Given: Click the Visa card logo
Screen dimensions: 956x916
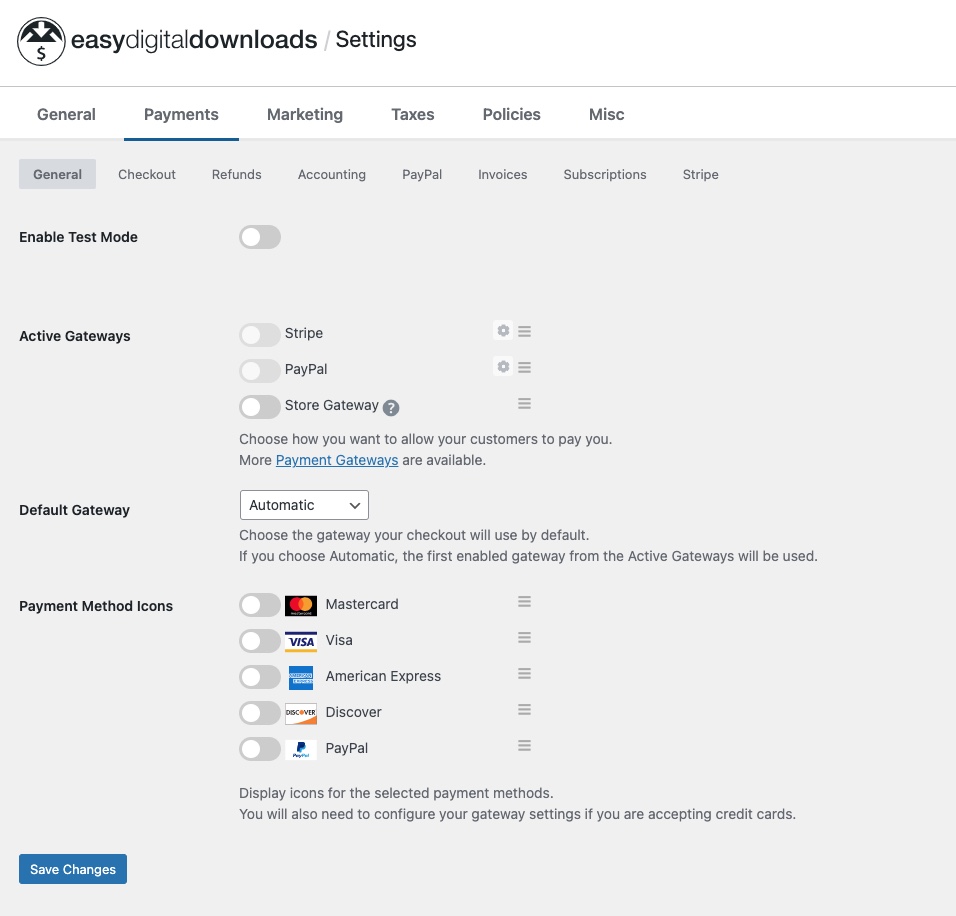Looking at the screenshot, I should pyautogui.click(x=301, y=642).
